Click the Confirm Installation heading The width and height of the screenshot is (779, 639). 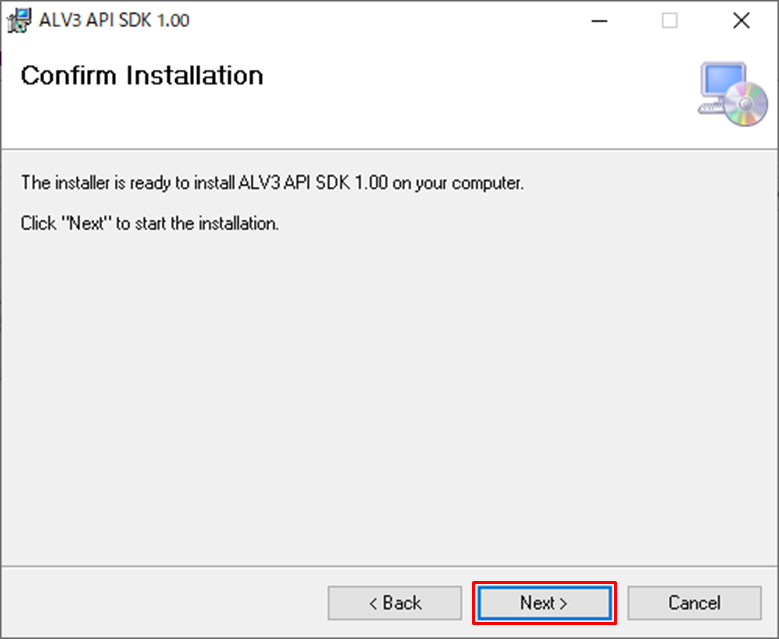click(142, 76)
